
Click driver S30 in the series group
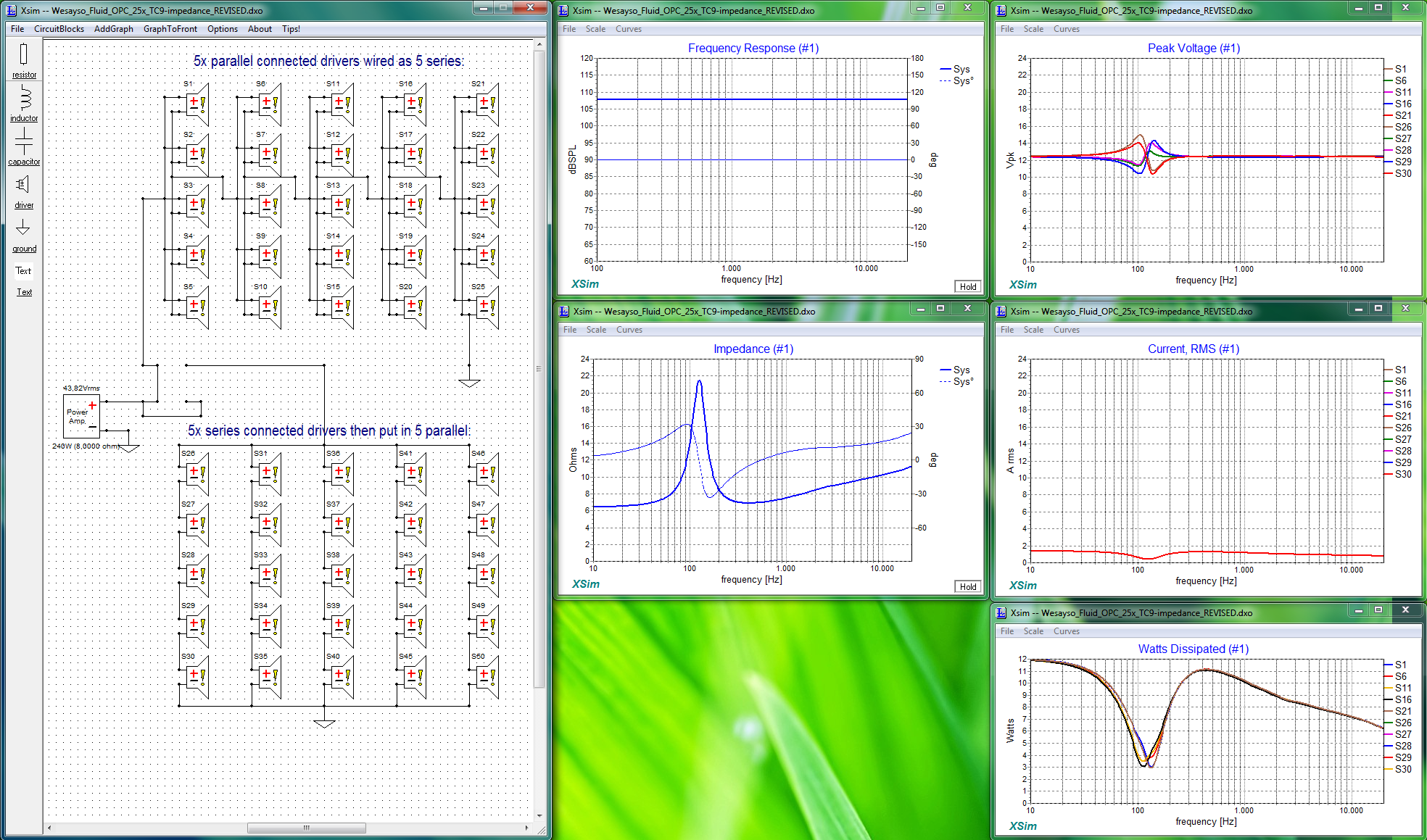pyautogui.click(x=197, y=677)
